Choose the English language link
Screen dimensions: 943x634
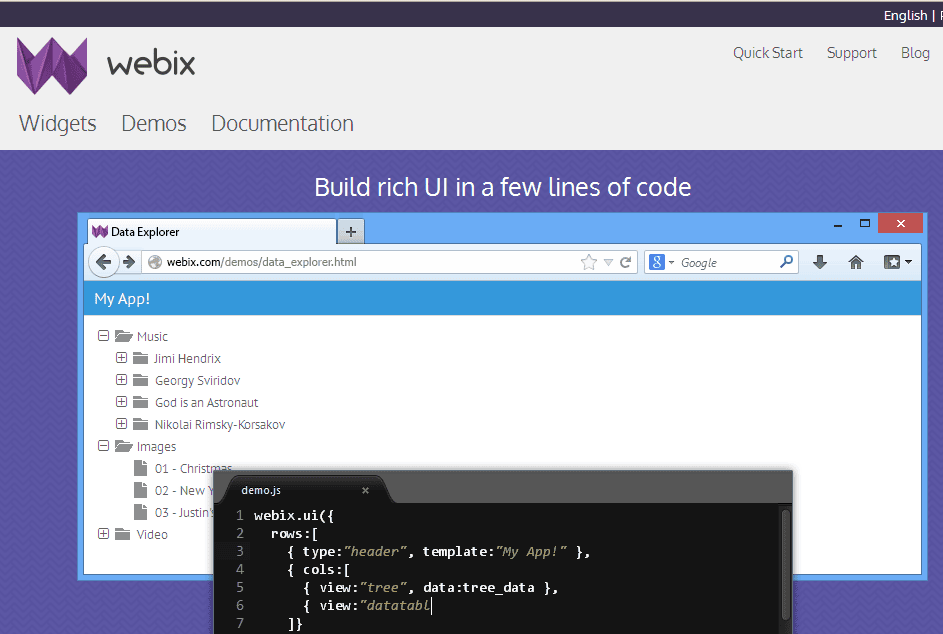905,16
